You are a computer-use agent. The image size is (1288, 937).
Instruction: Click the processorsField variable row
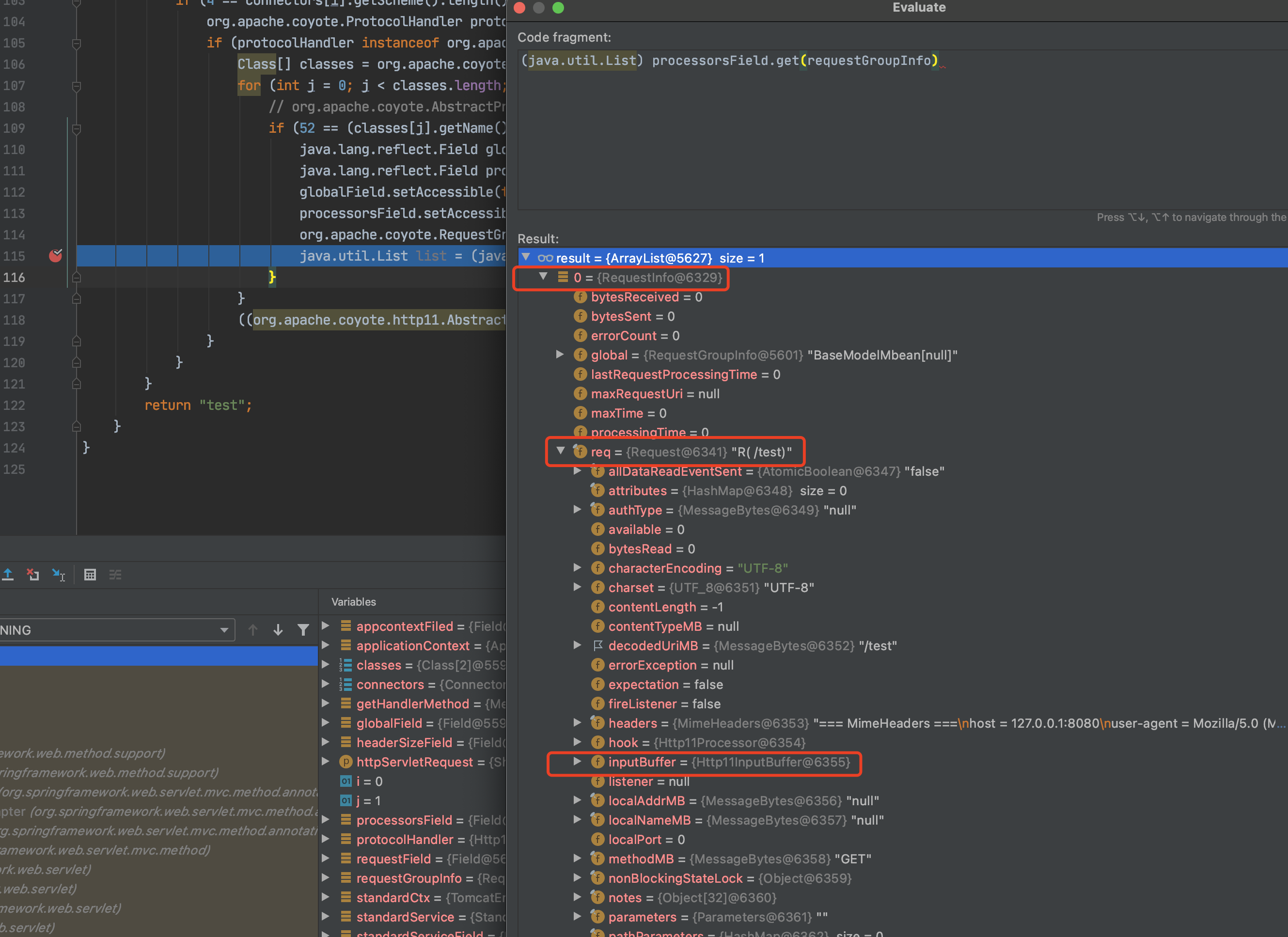pos(412,820)
